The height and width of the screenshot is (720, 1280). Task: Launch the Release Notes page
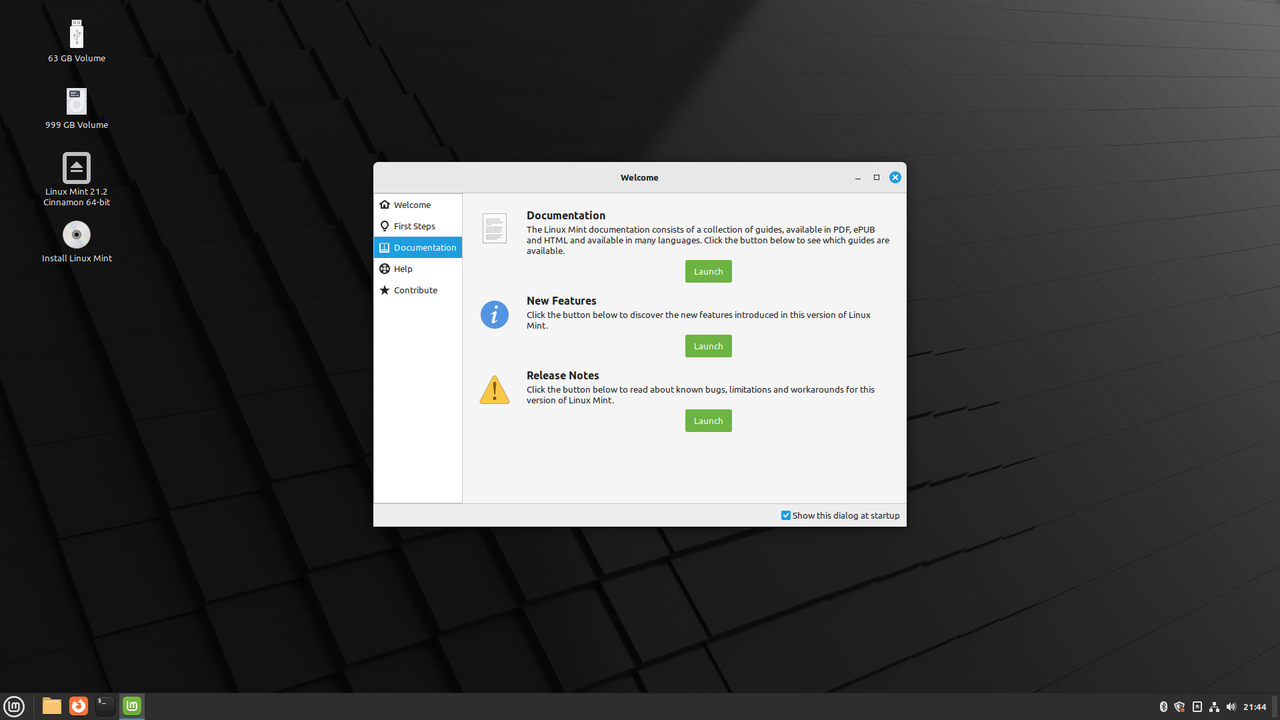click(708, 421)
